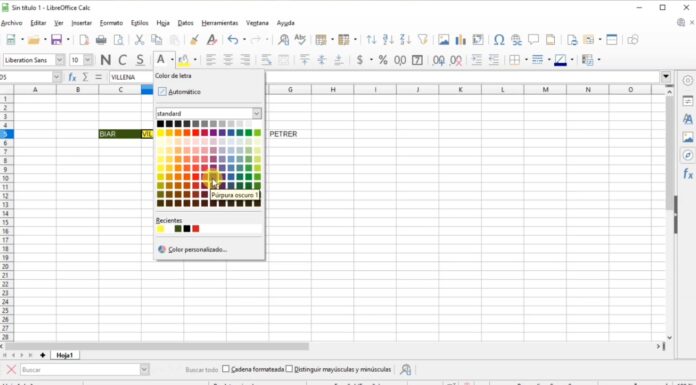Click the Undo arrow icon
The image size is (696, 385).
[233, 40]
